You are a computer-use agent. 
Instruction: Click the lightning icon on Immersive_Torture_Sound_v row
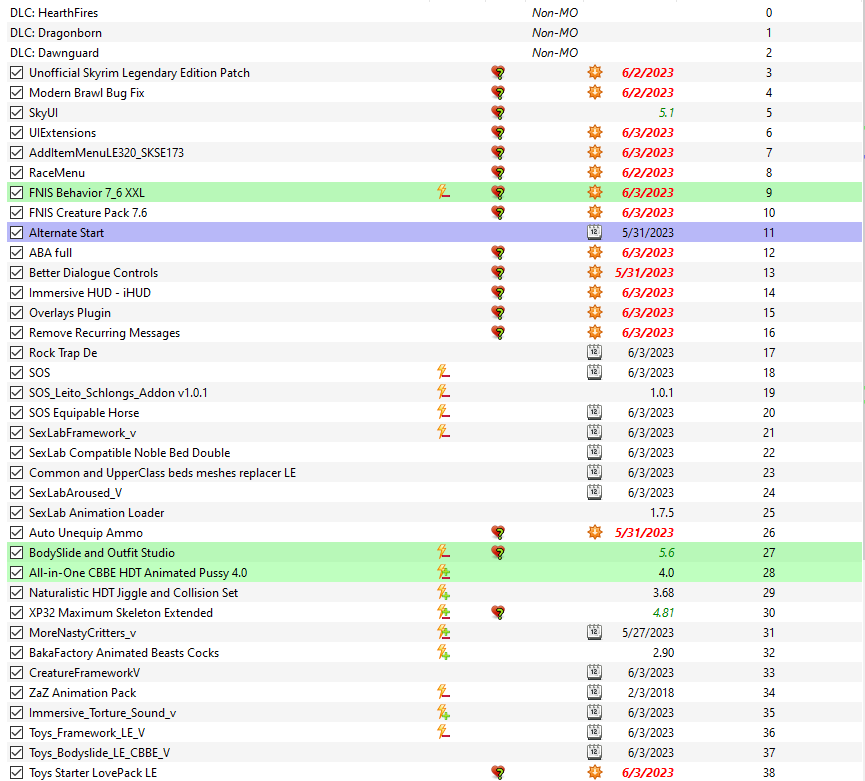(444, 713)
